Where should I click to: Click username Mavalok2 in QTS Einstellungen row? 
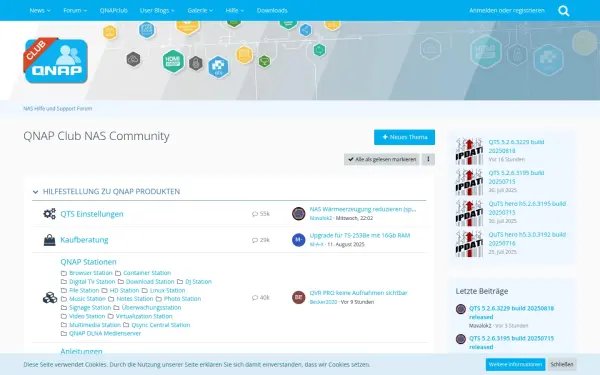(x=321, y=218)
